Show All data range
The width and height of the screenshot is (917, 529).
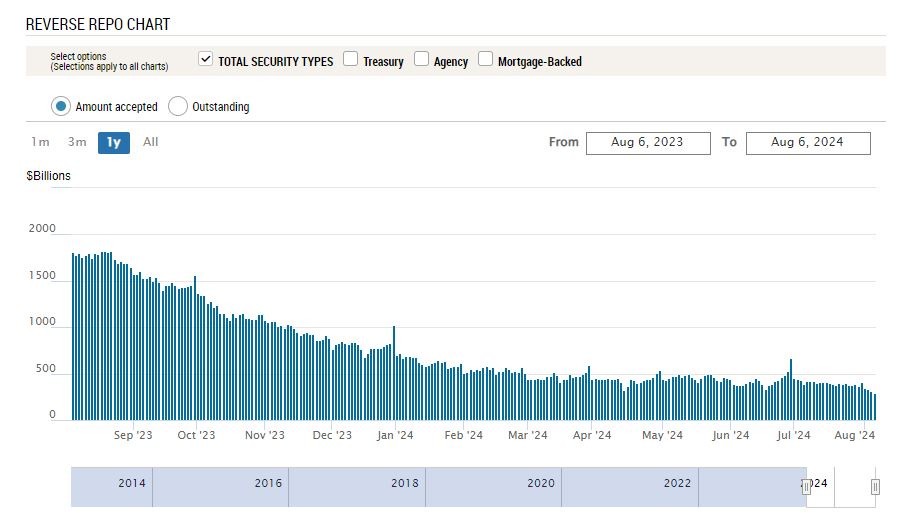[x=150, y=142]
